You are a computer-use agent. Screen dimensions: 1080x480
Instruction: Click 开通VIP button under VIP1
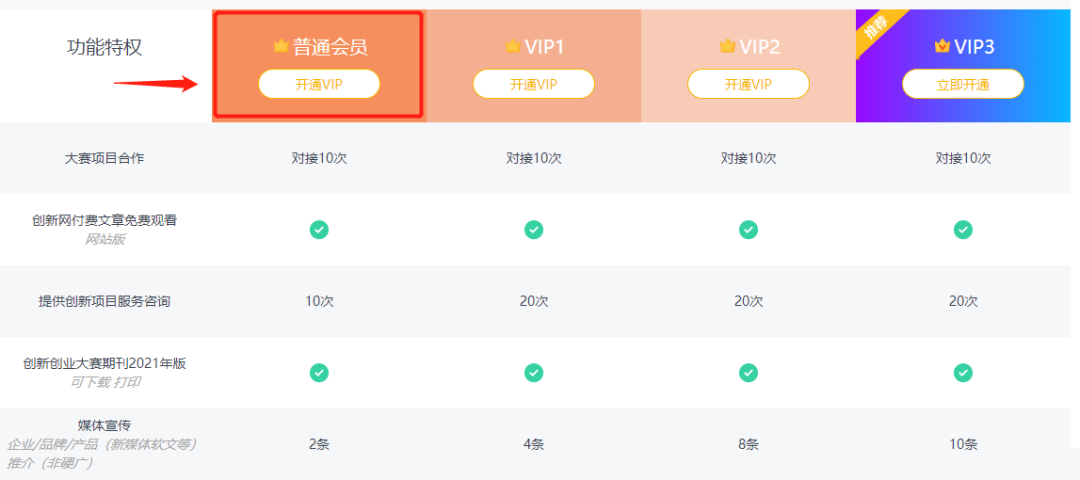[533, 84]
